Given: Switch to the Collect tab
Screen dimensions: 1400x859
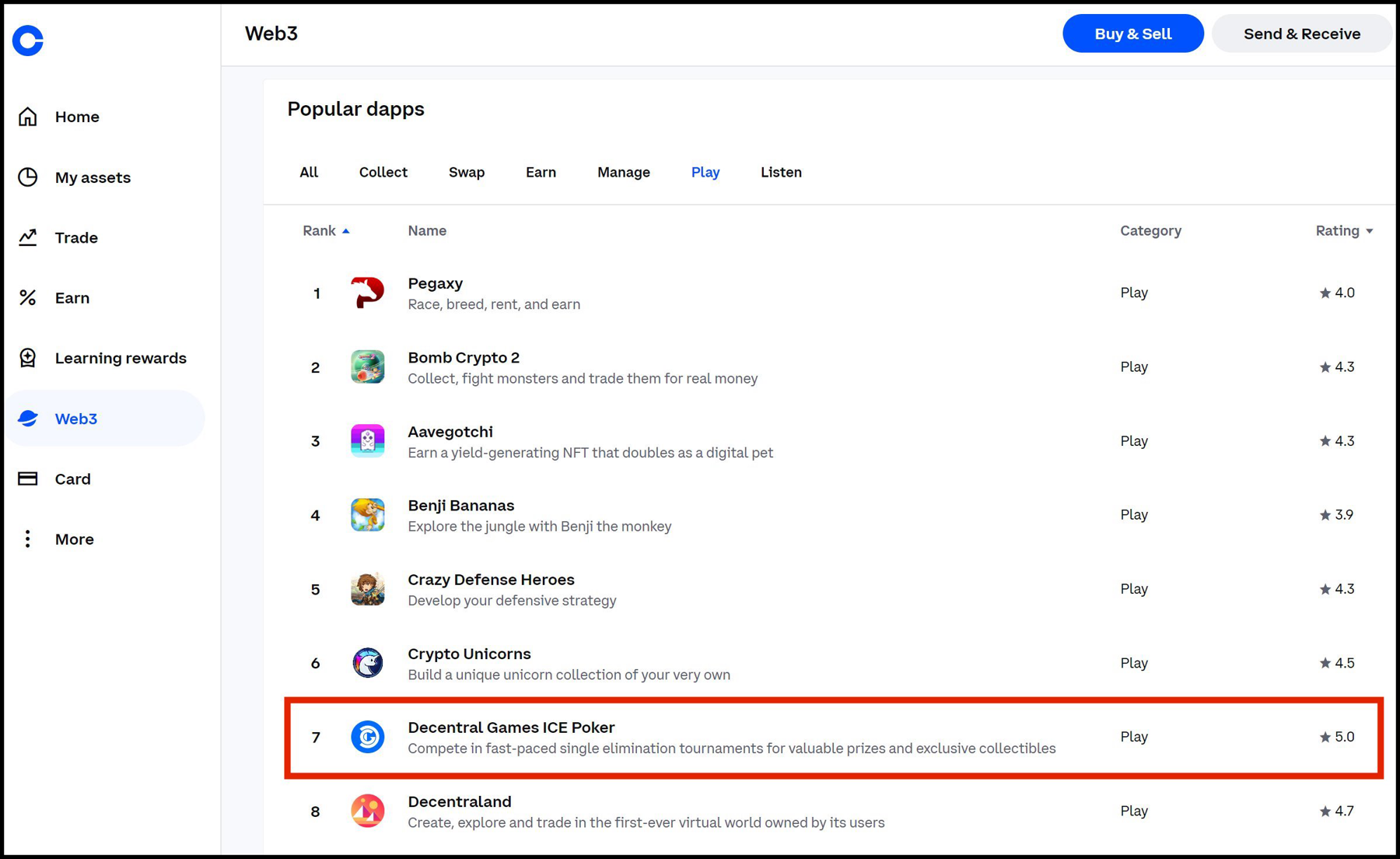Looking at the screenshot, I should [x=383, y=172].
